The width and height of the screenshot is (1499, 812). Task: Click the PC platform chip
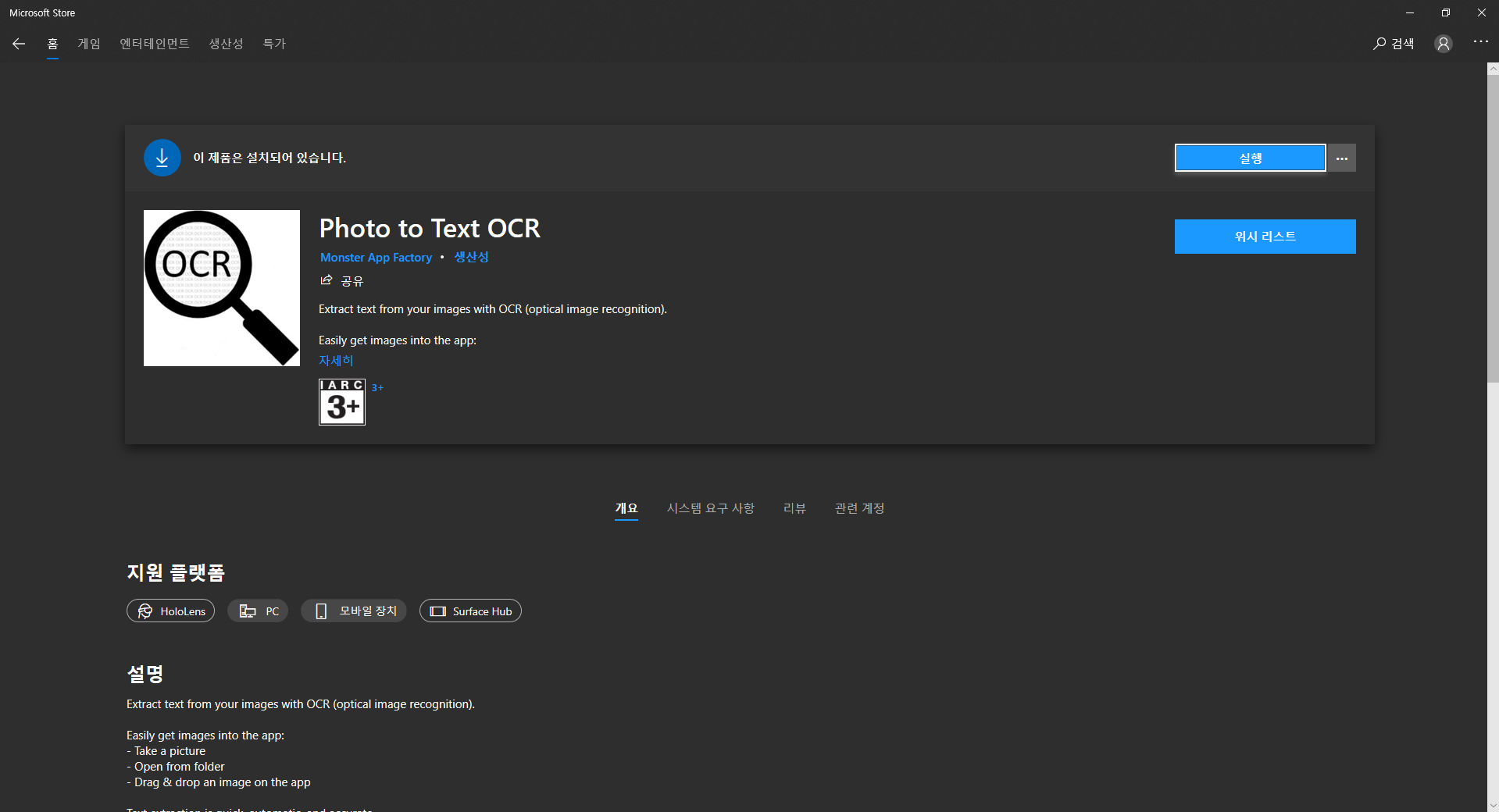pos(258,611)
